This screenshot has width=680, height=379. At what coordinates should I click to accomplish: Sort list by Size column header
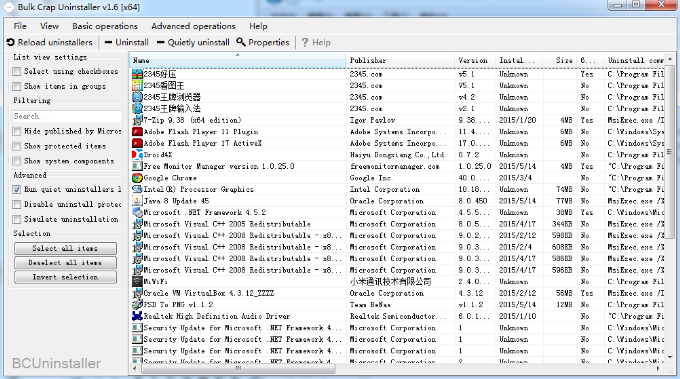click(560, 60)
